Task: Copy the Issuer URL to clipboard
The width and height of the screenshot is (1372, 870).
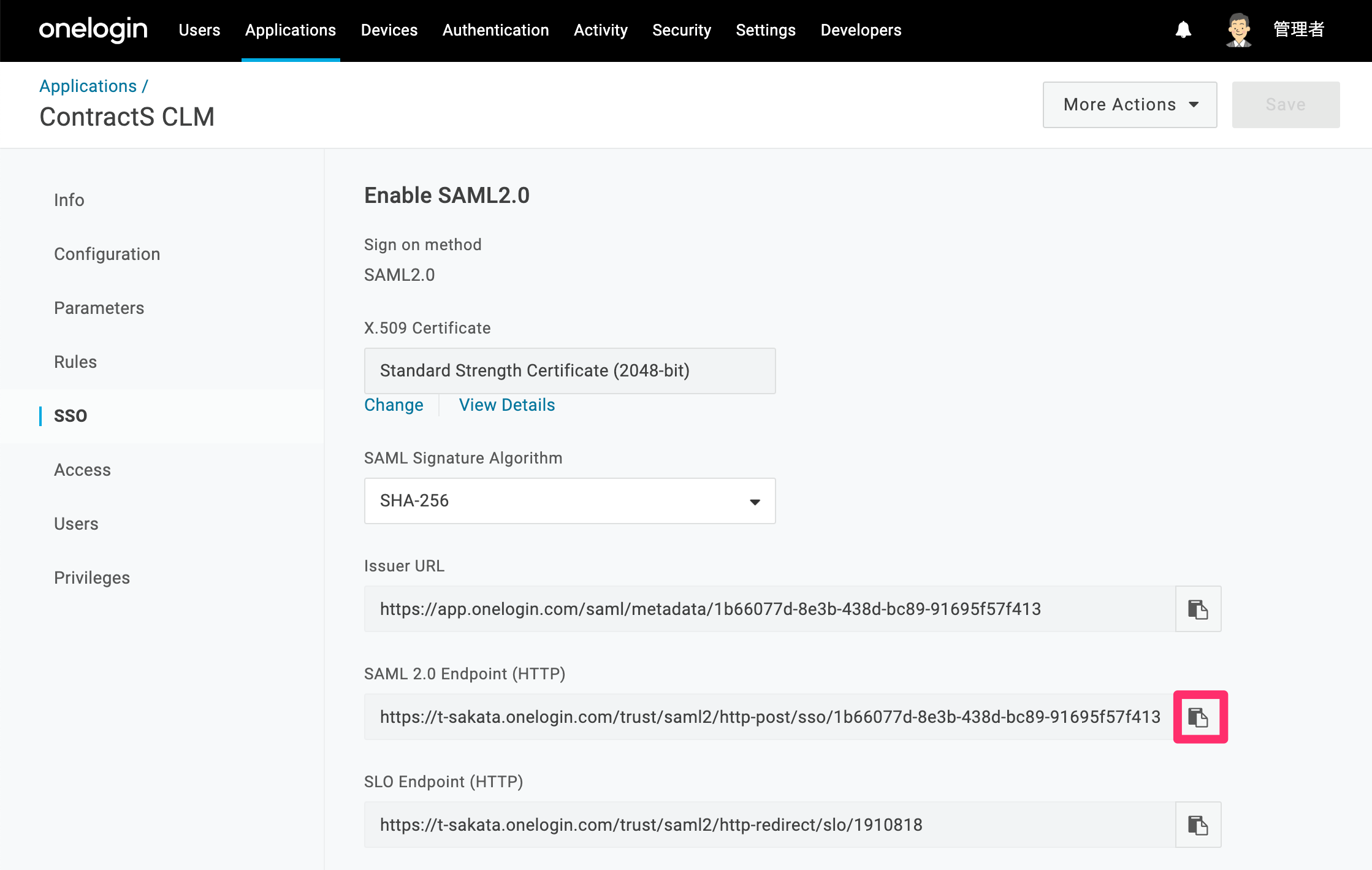Action: pos(1198,609)
